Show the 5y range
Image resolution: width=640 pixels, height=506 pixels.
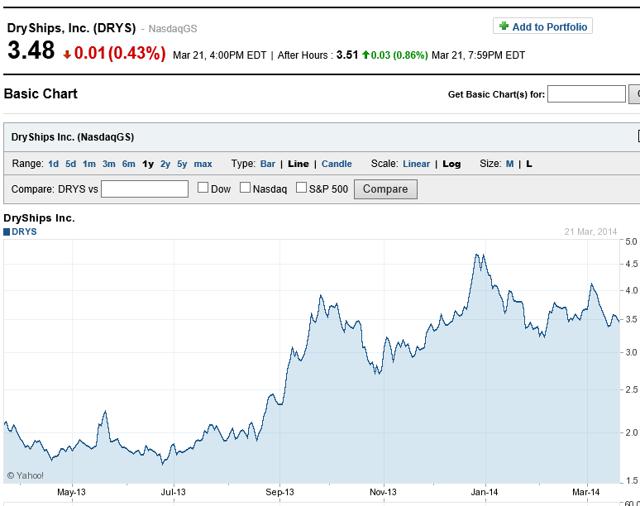(x=182, y=164)
